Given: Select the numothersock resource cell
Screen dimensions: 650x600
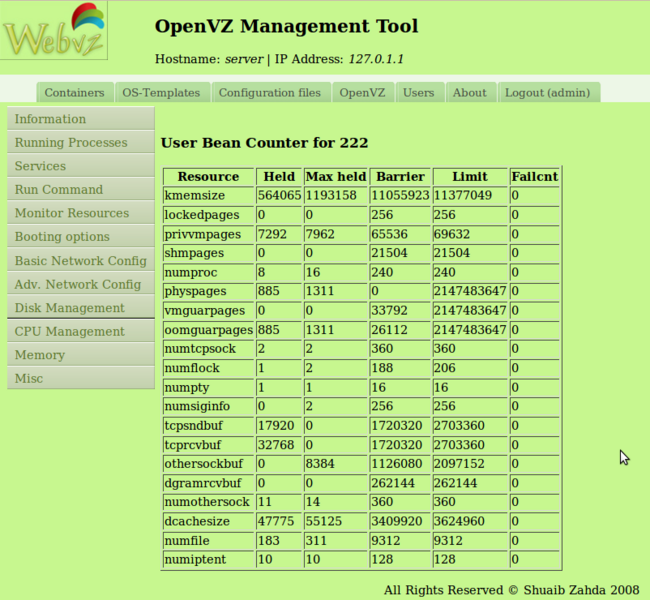Looking at the screenshot, I should pos(209,502).
